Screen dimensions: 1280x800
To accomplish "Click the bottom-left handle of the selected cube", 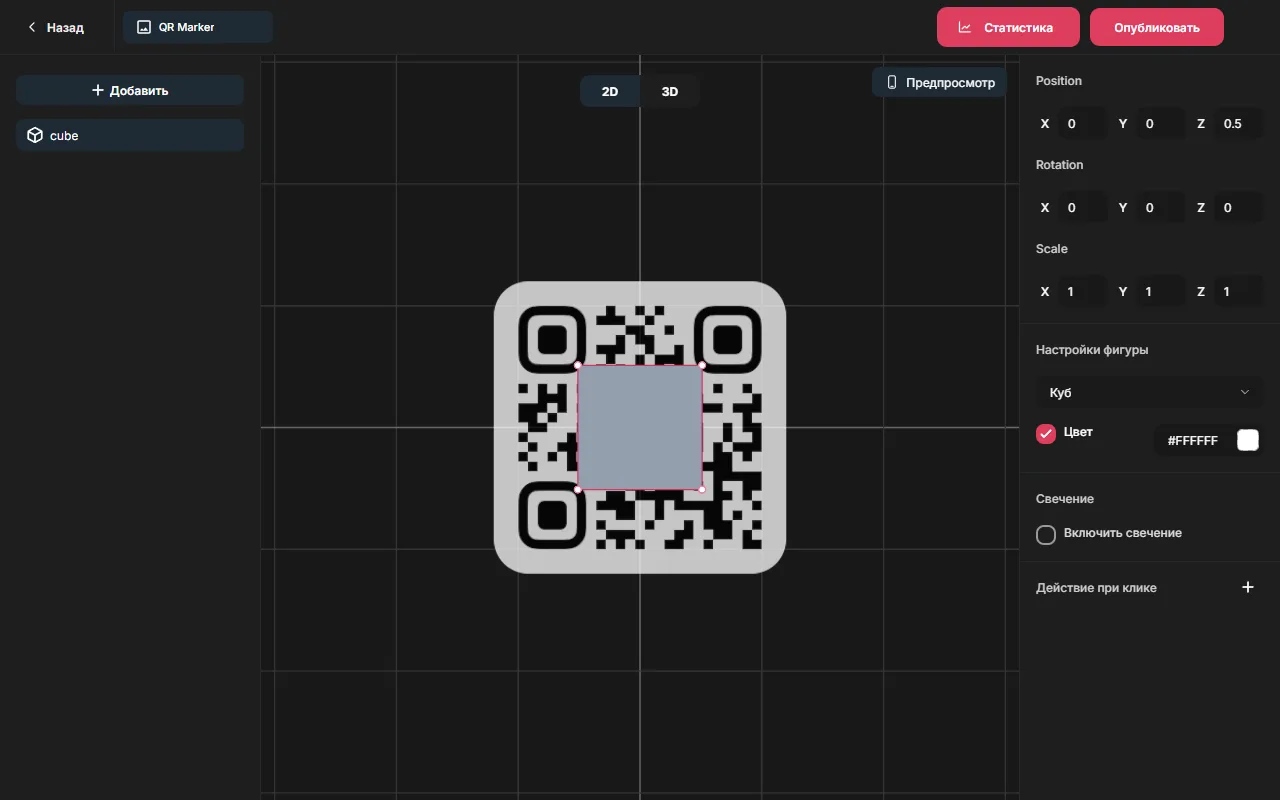I will click(578, 489).
